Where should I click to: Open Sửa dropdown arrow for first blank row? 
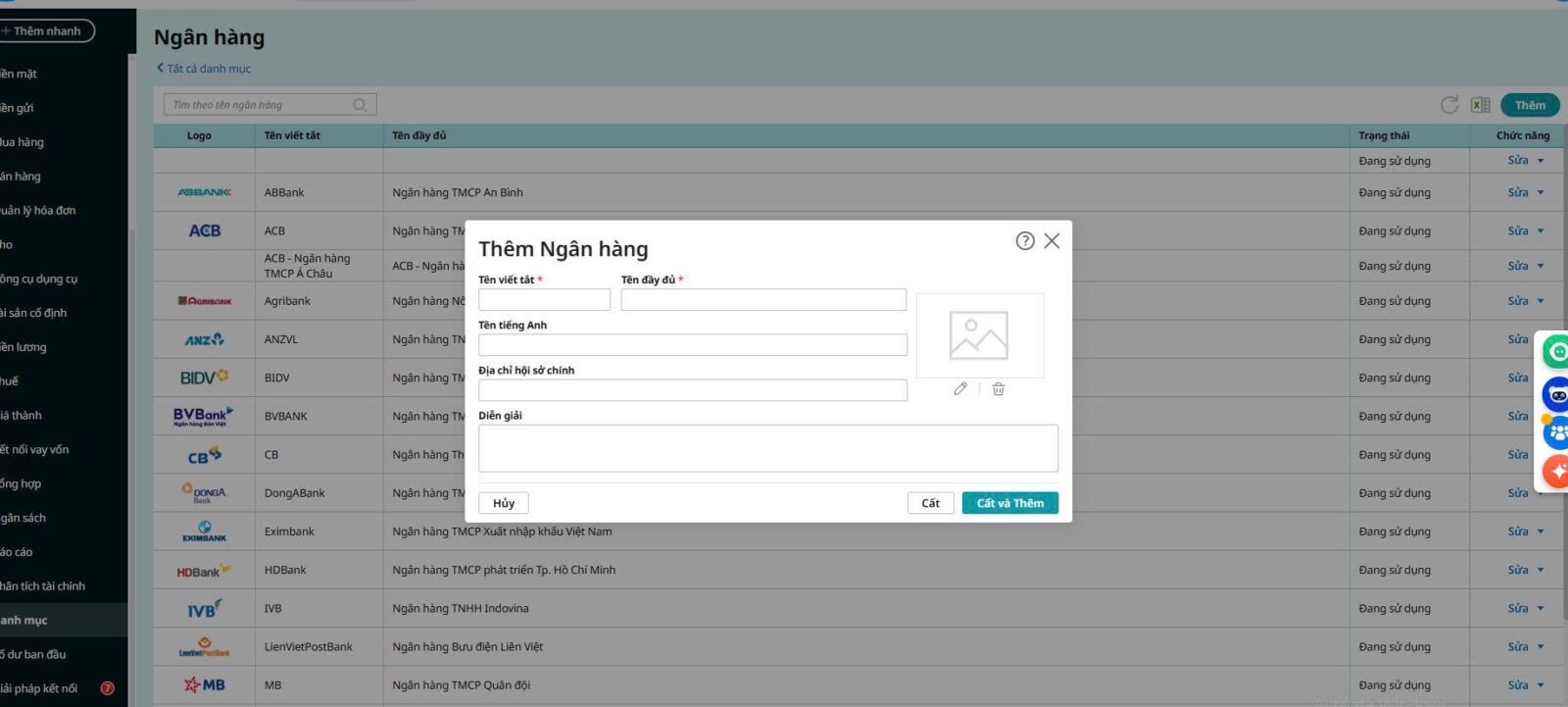tap(1541, 161)
